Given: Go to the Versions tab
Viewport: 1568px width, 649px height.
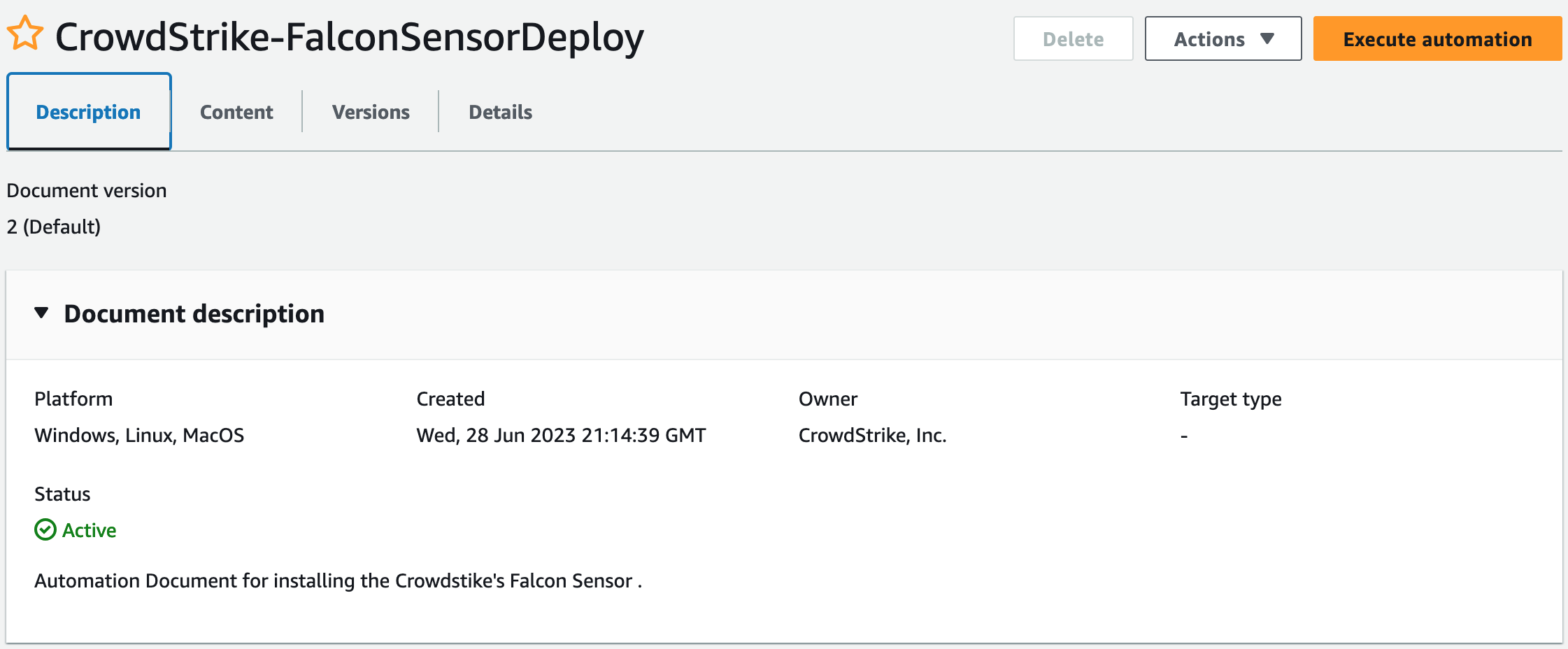Looking at the screenshot, I should point(371,112).
